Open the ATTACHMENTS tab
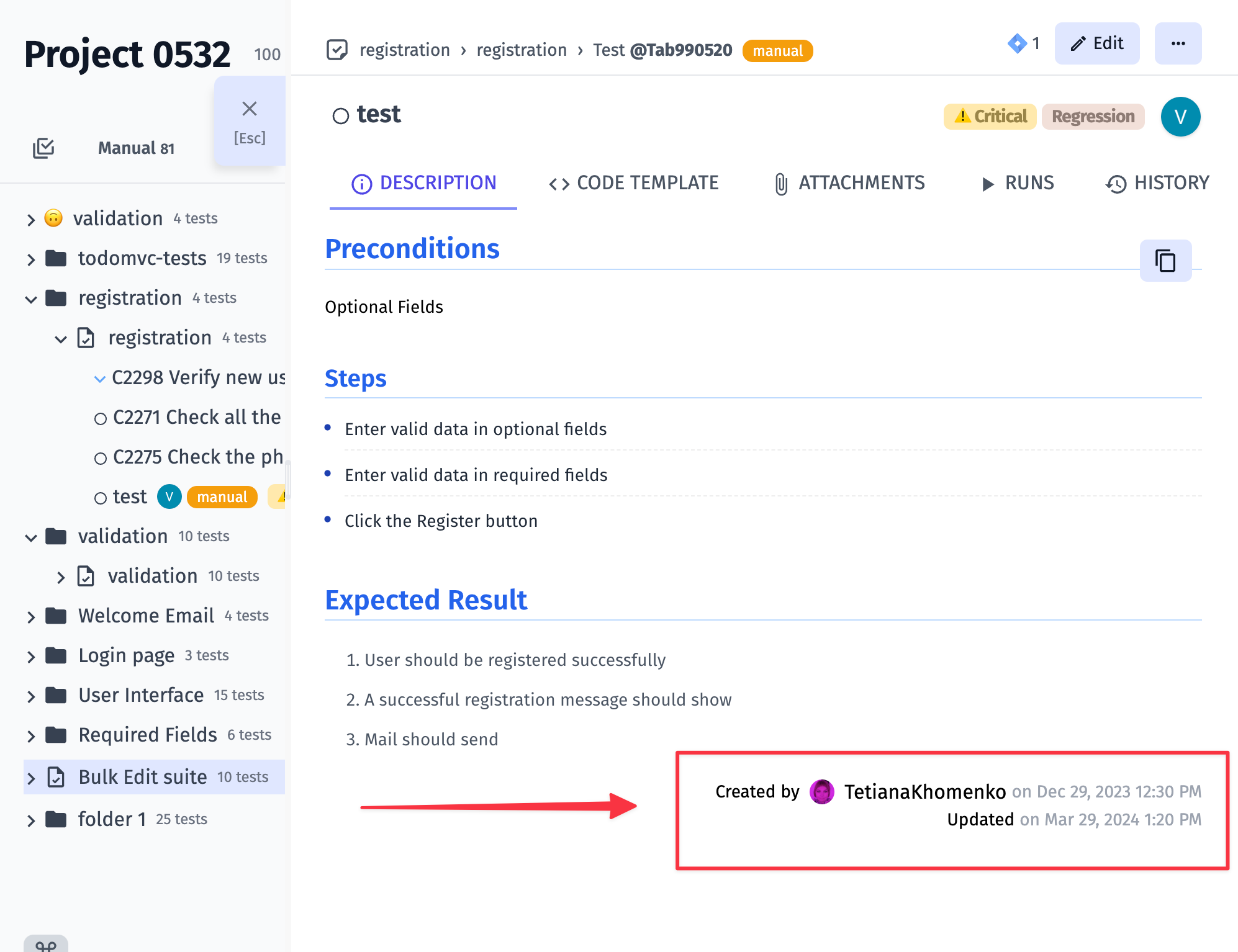This screenshot has width=1238, height=952. click(849, 183)
